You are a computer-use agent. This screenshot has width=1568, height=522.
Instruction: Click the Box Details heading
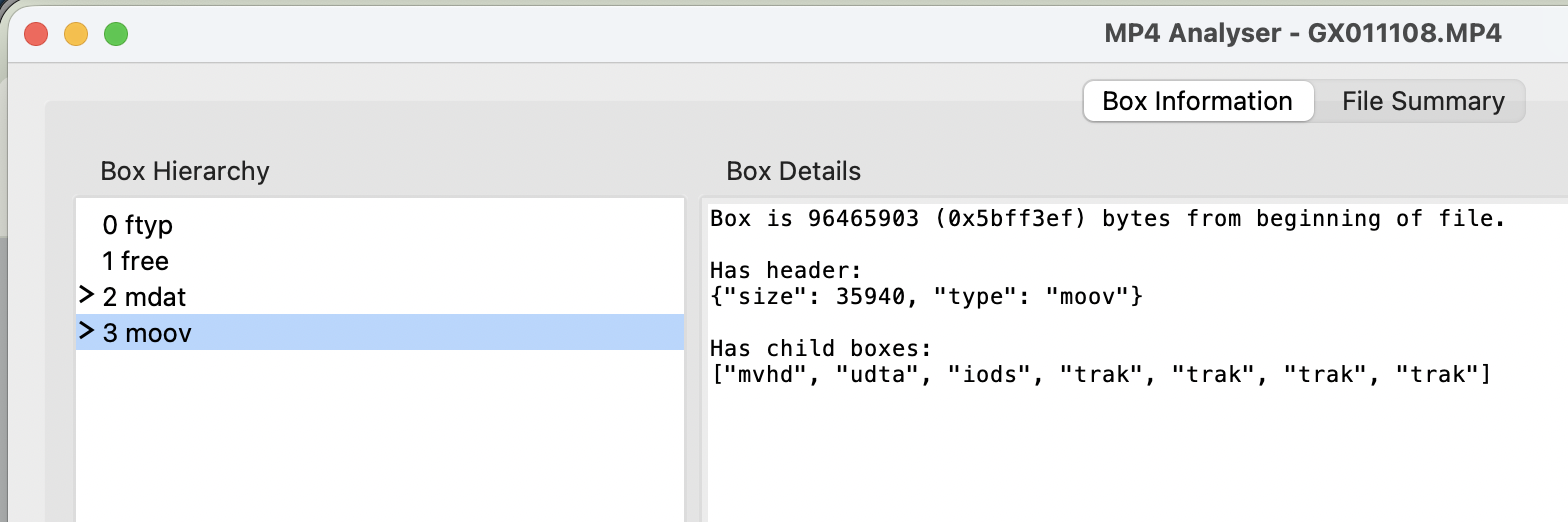[x=793, y=171]
